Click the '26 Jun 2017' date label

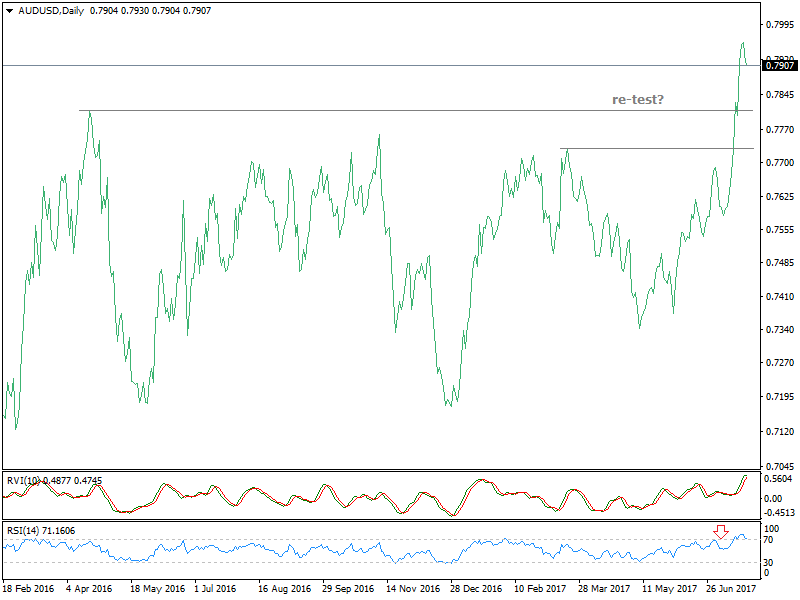[x=731, y=590]
